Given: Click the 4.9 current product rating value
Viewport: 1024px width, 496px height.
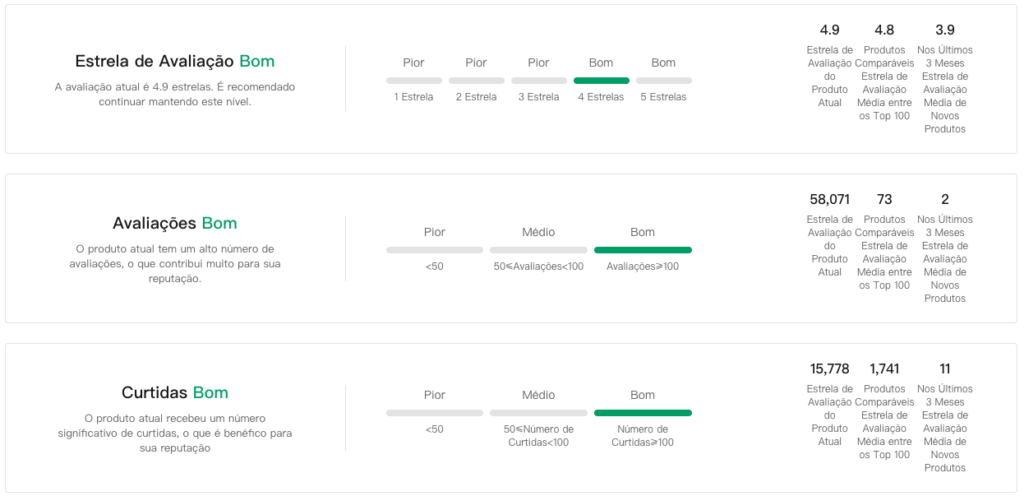Looking at the screenshot, I should coord(829,30).
